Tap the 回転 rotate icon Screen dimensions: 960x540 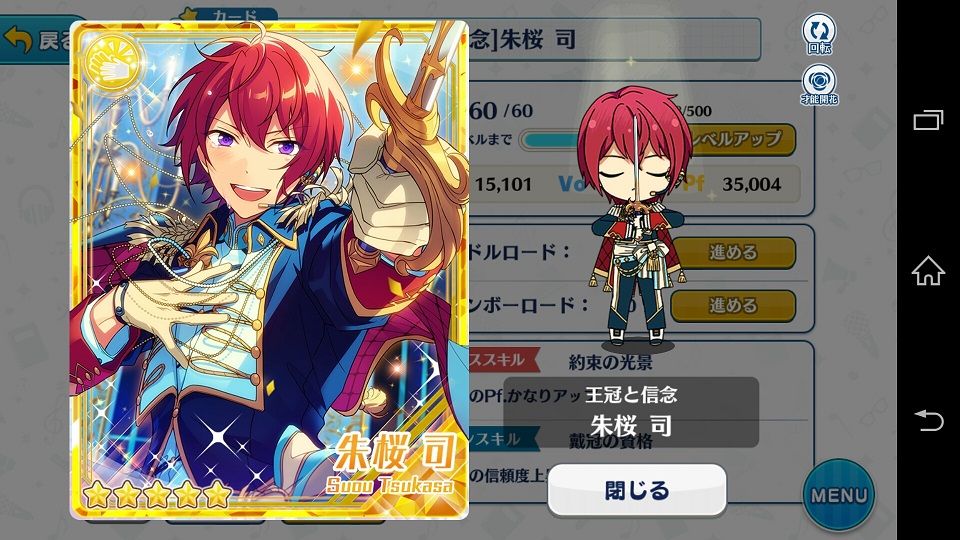pyautogui.click(x=819, y=34)
